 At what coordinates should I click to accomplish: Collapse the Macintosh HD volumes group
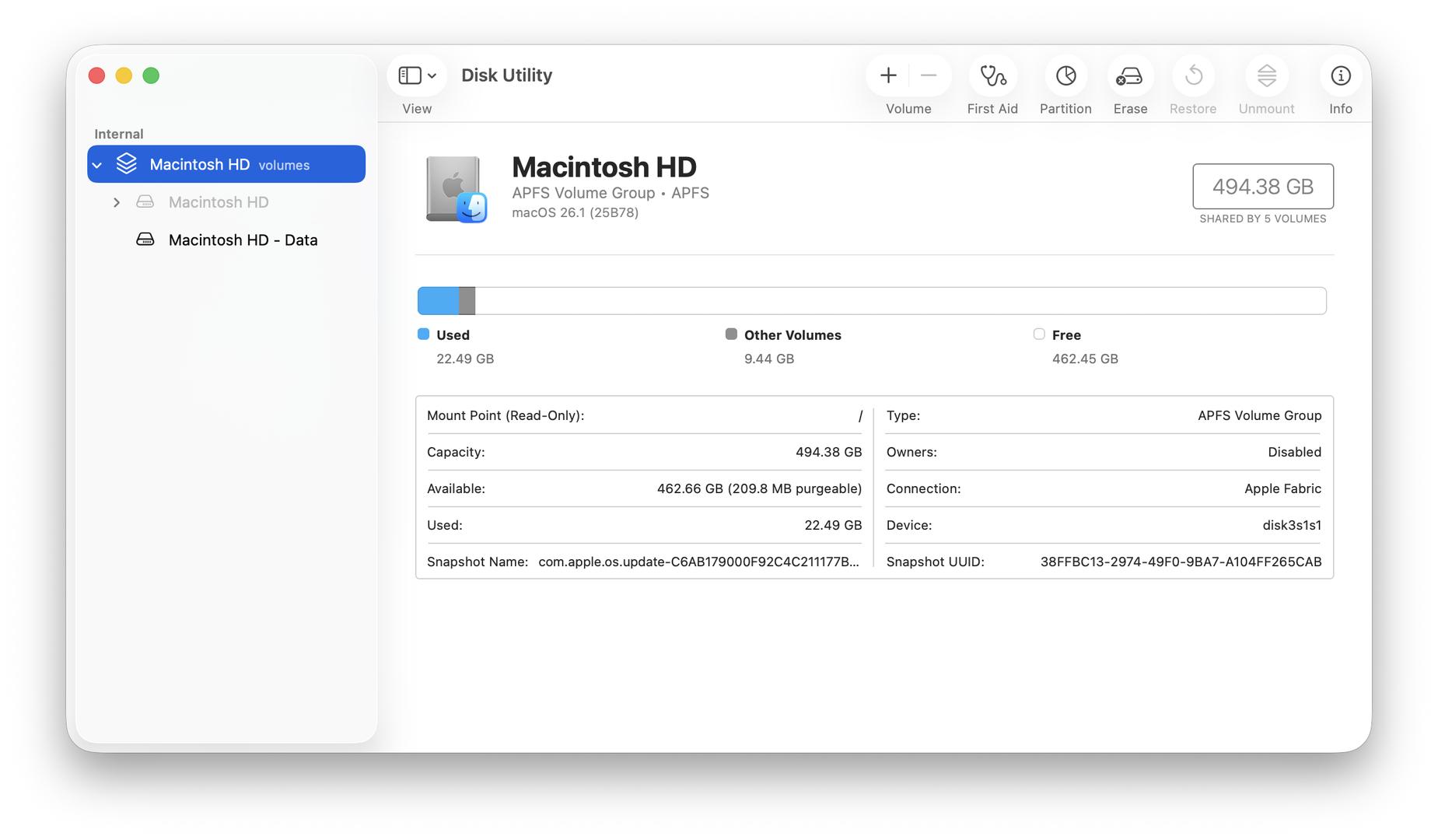click(x=97, y=165)
